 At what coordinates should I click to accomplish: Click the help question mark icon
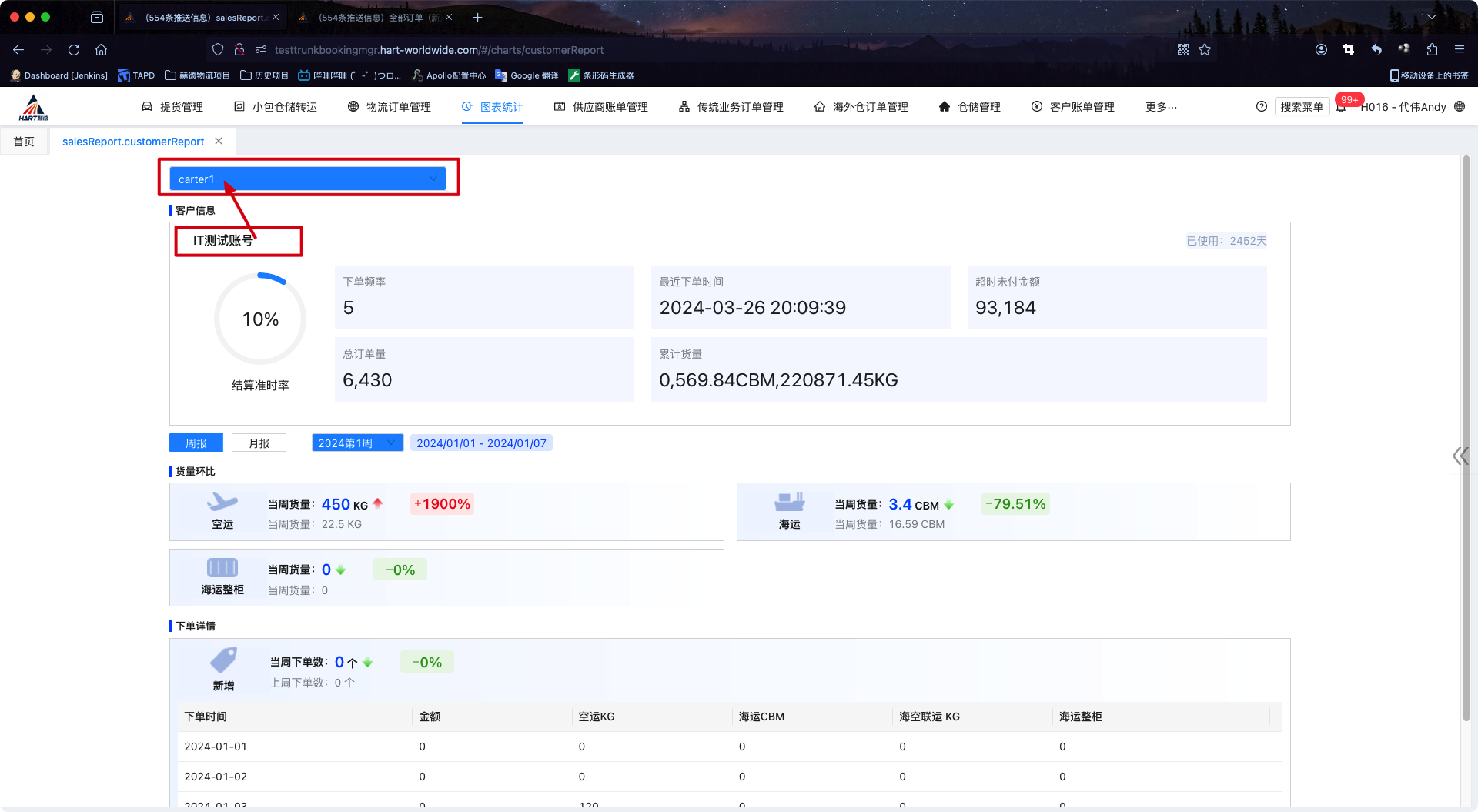click(x=1261, y=107)
